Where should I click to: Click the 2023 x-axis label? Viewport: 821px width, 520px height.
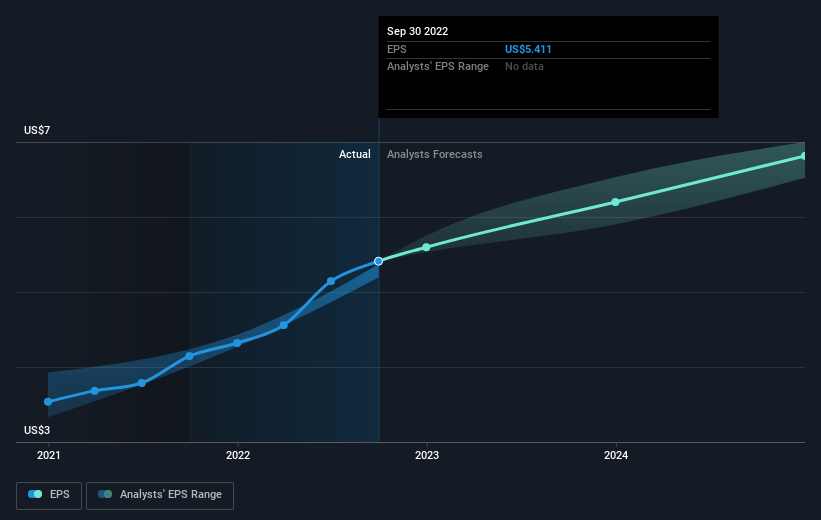tap(427, 455)
